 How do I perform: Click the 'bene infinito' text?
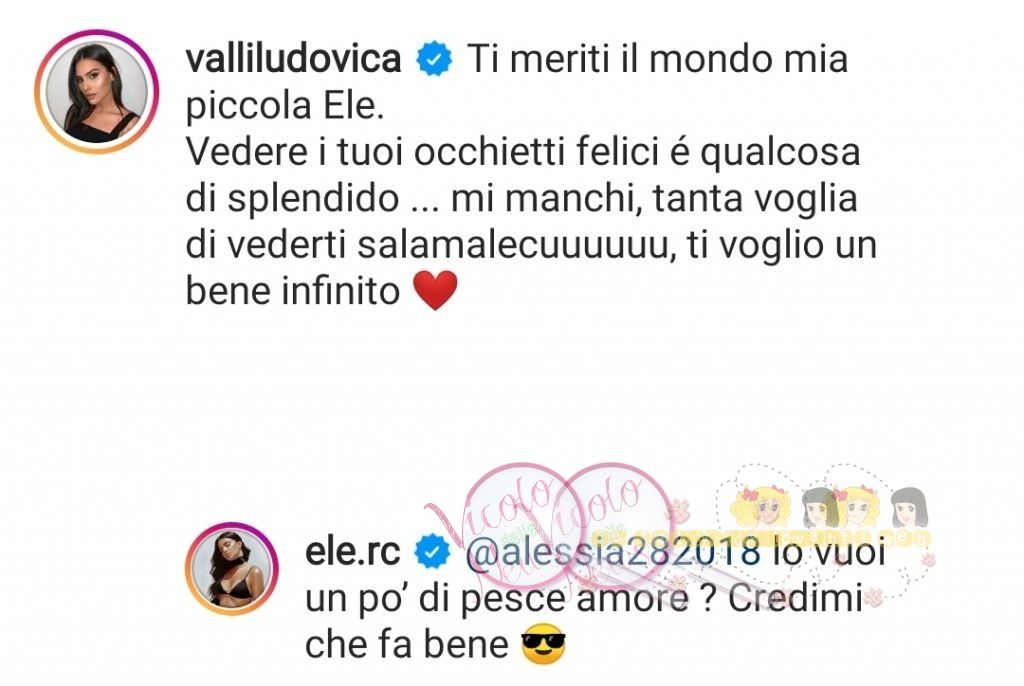tap(293, 290)
